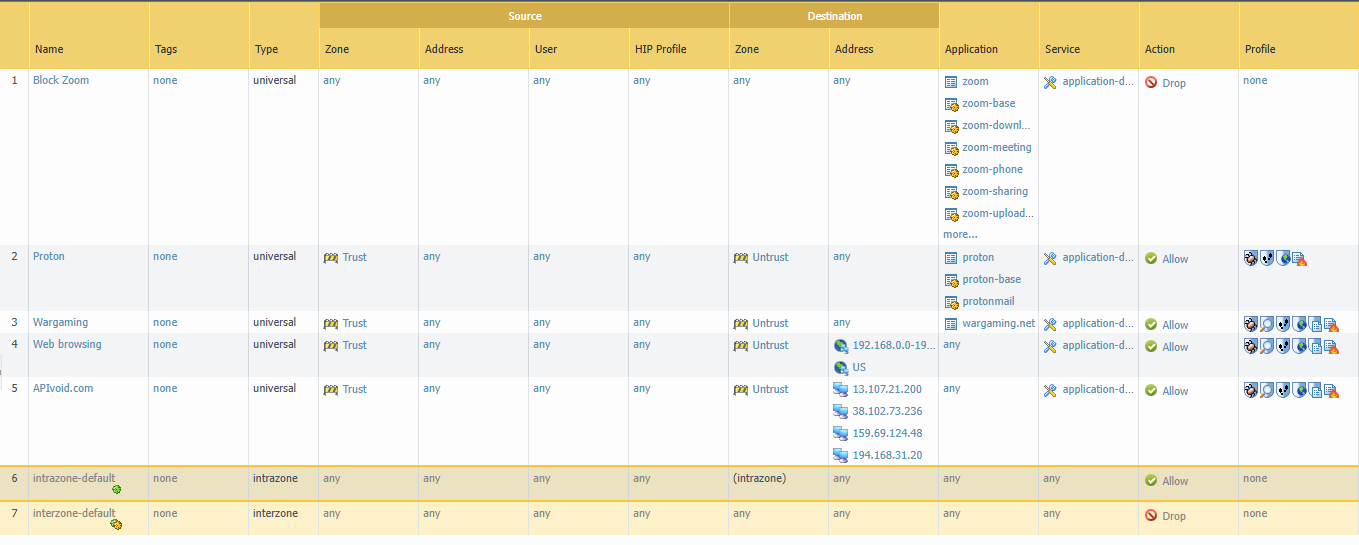
Task: Click the icon beside zoom-base application
Action: pyautogui.click(x=952, y=104)
